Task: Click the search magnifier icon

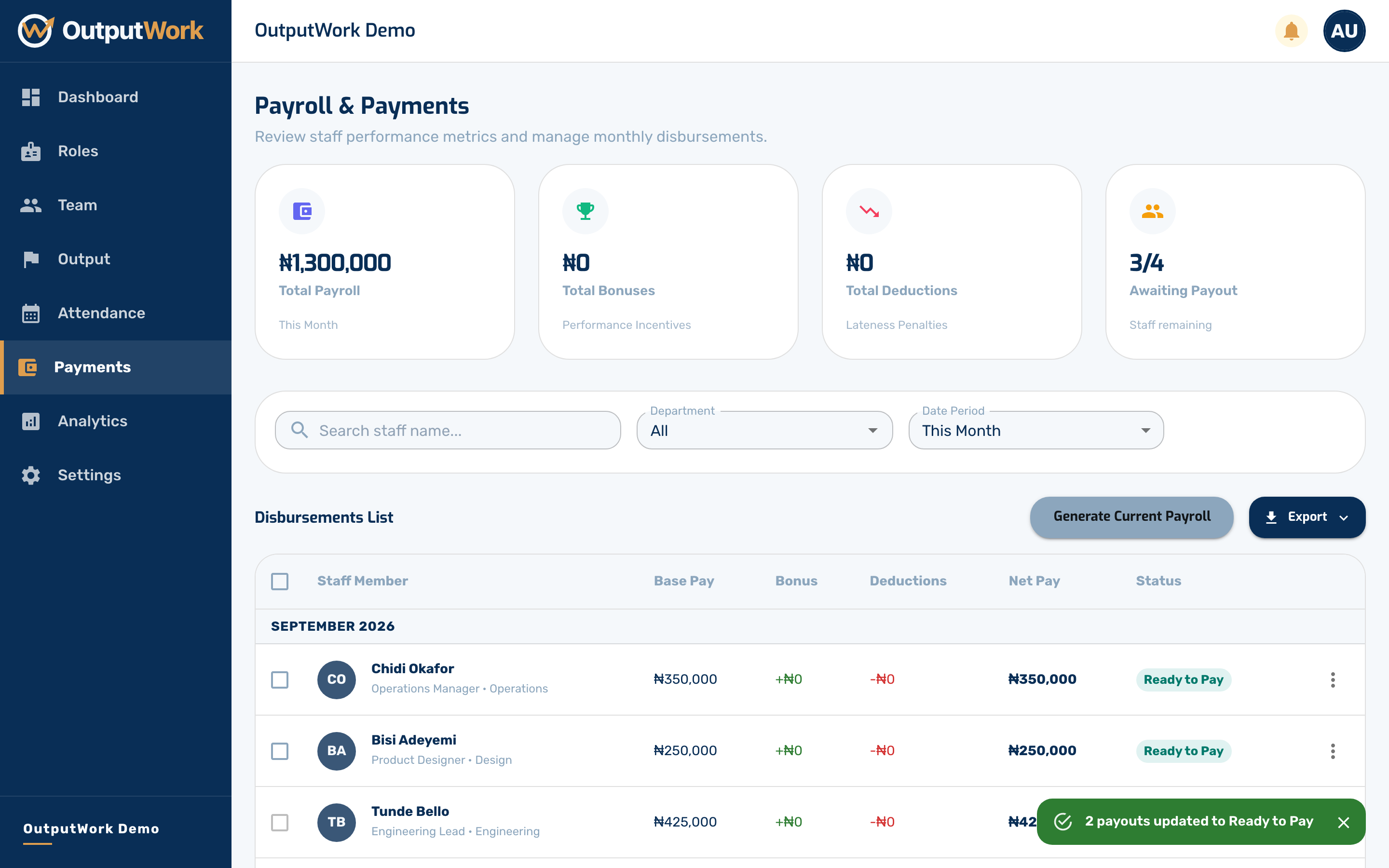Action: tap(299, 430)
